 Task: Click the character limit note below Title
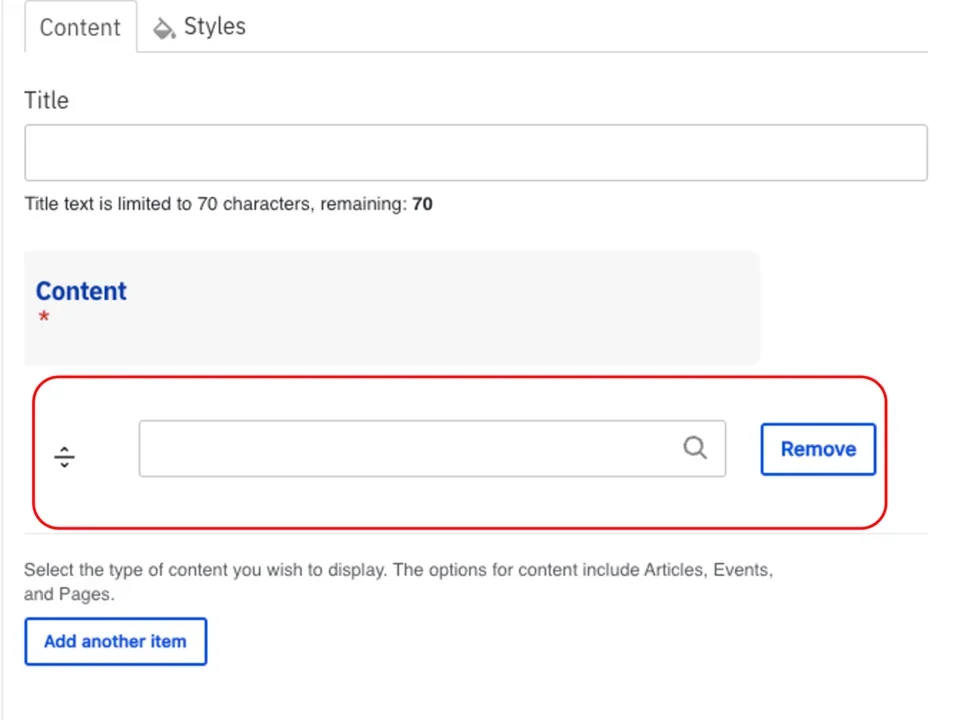[x=228, y=203]
